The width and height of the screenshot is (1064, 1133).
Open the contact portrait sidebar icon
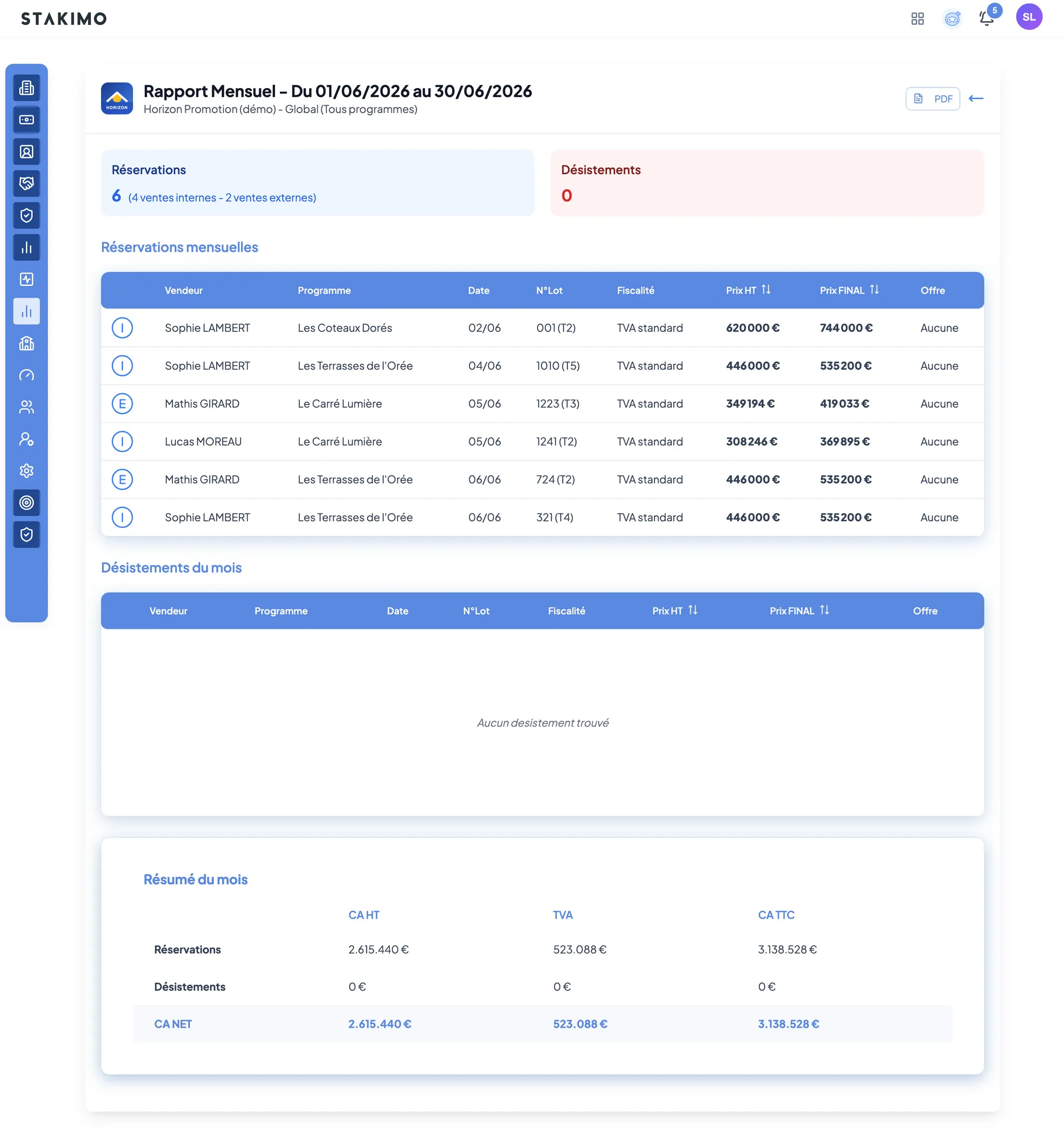pyautogui.click(x=26, y=152)
